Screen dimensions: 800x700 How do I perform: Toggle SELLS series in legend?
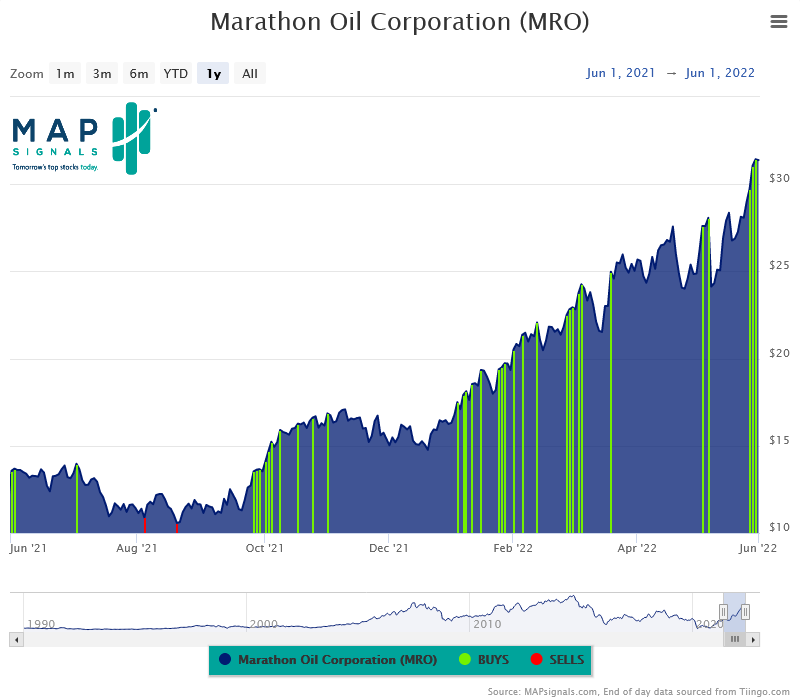tap(557, 660)
